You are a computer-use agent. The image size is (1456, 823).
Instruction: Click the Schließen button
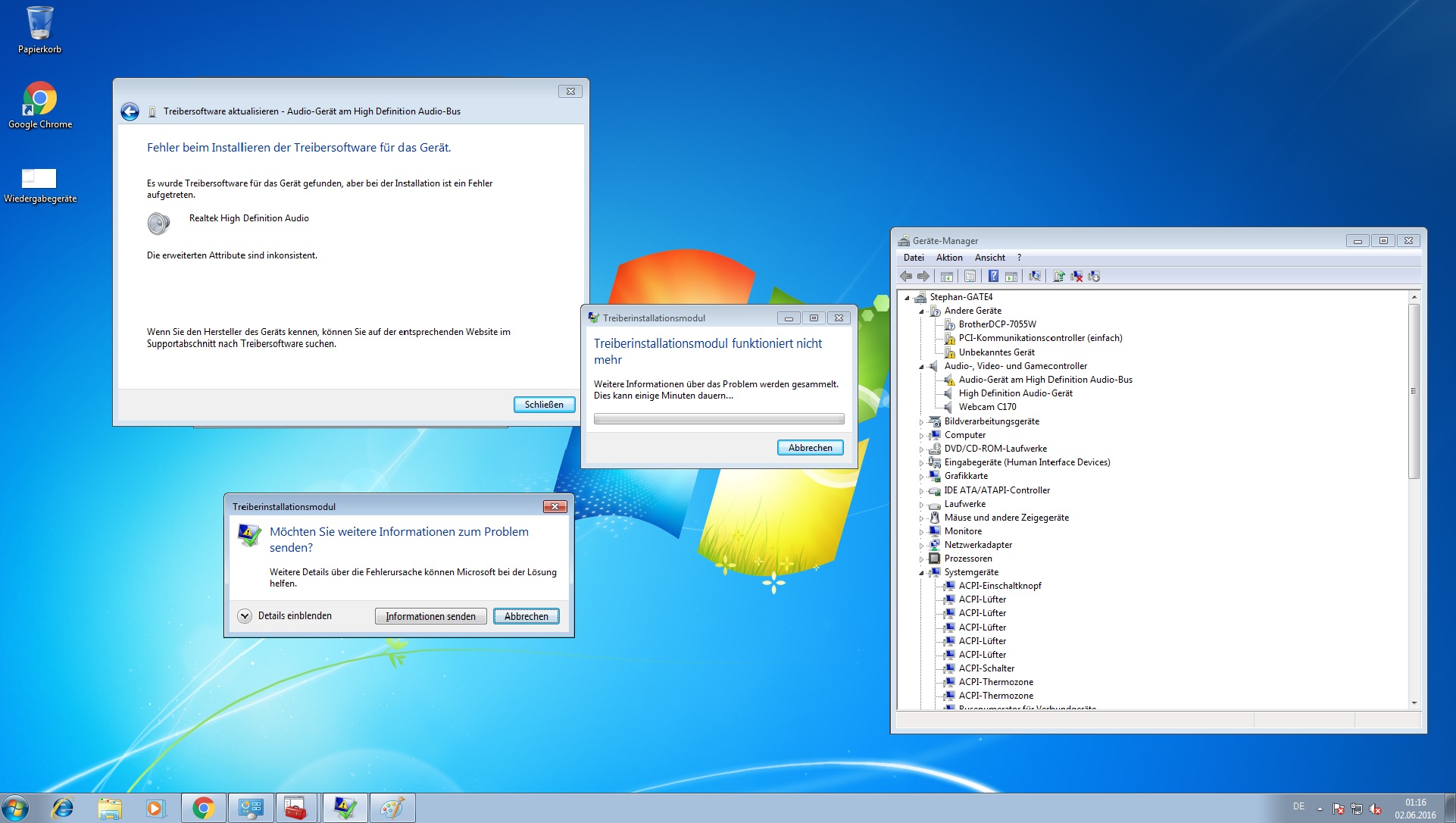pyautogui.click(x=544, y=405)
